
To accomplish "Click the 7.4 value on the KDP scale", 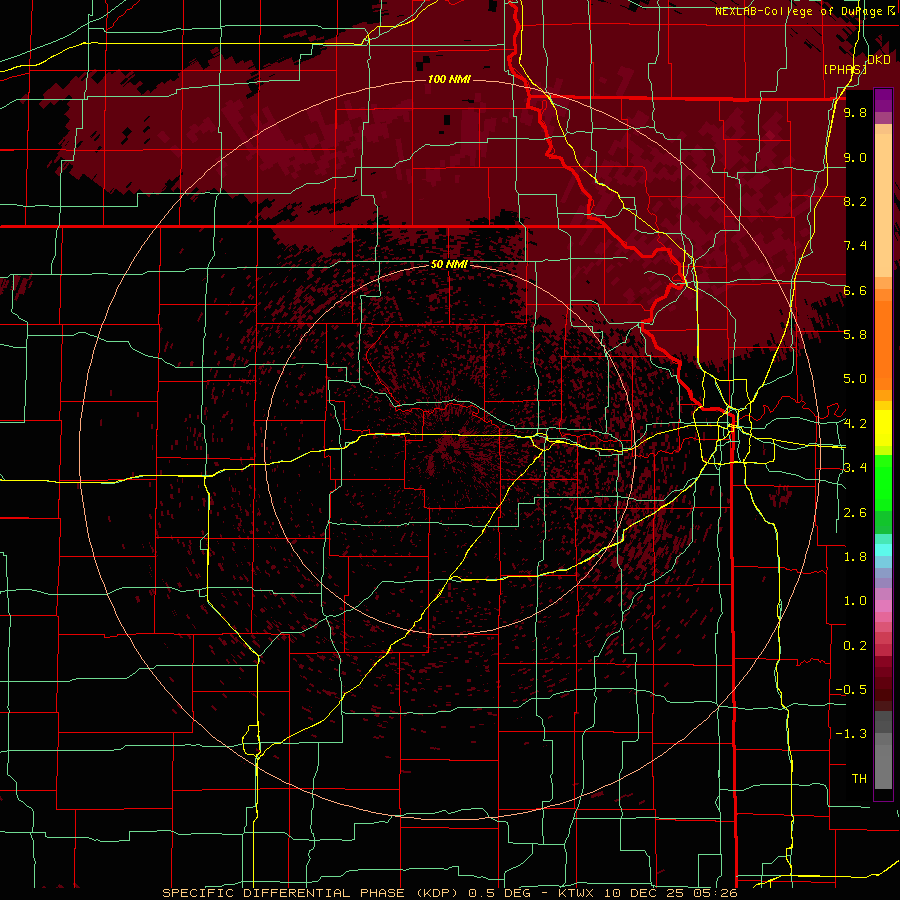I will [855, 246].
